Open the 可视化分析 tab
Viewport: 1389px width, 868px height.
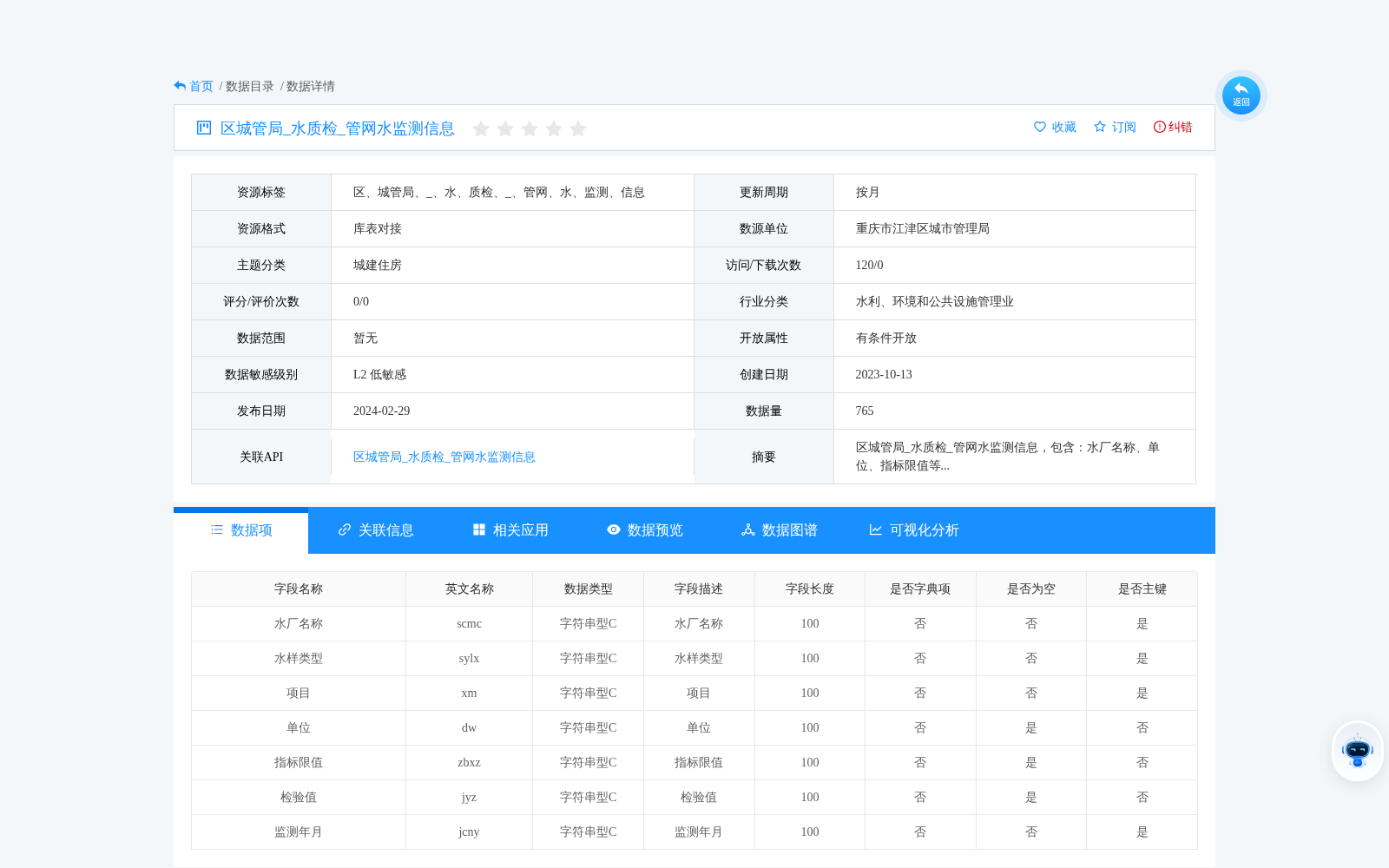(914, 530)
